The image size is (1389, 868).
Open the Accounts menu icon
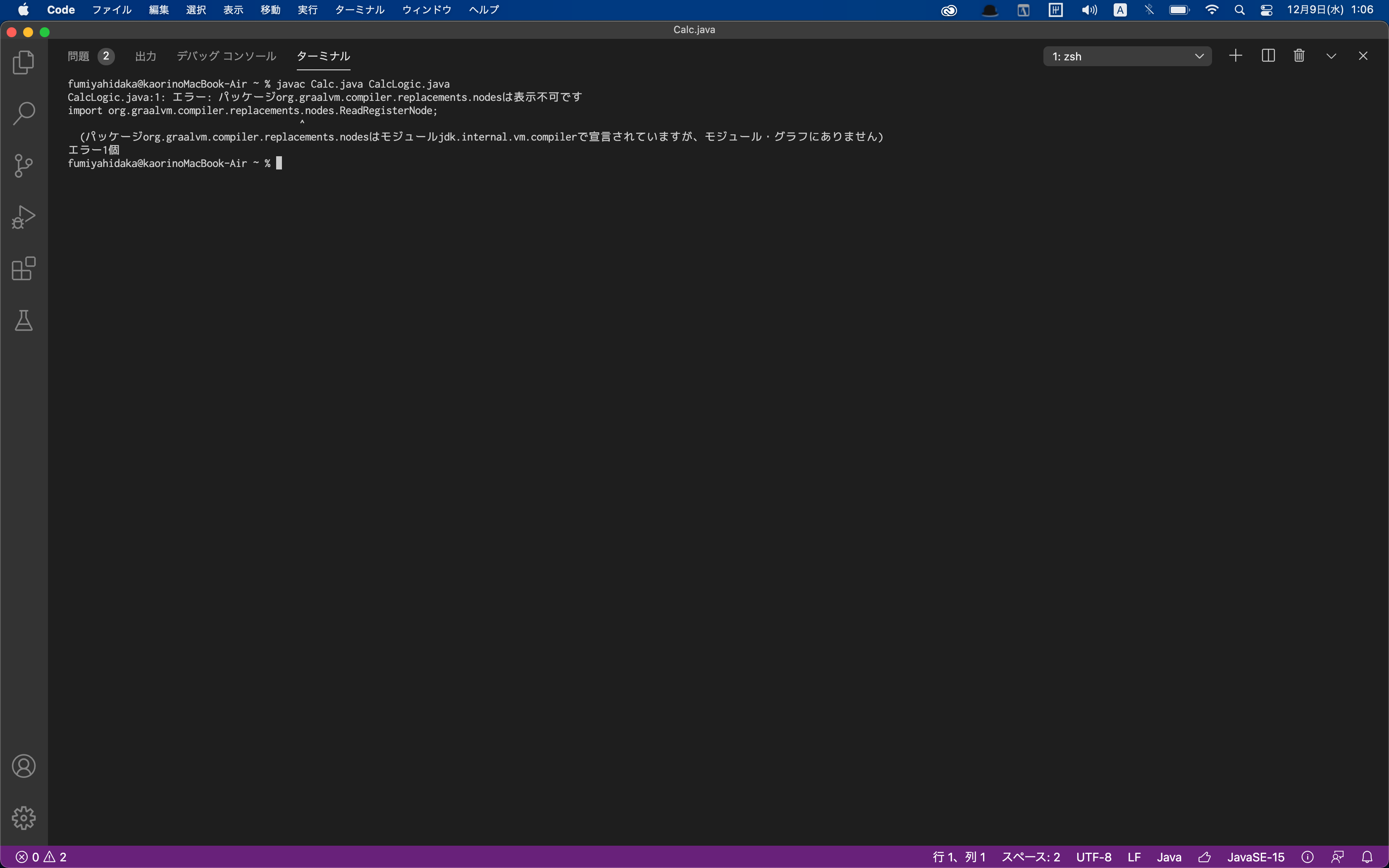tap(24, 766)
